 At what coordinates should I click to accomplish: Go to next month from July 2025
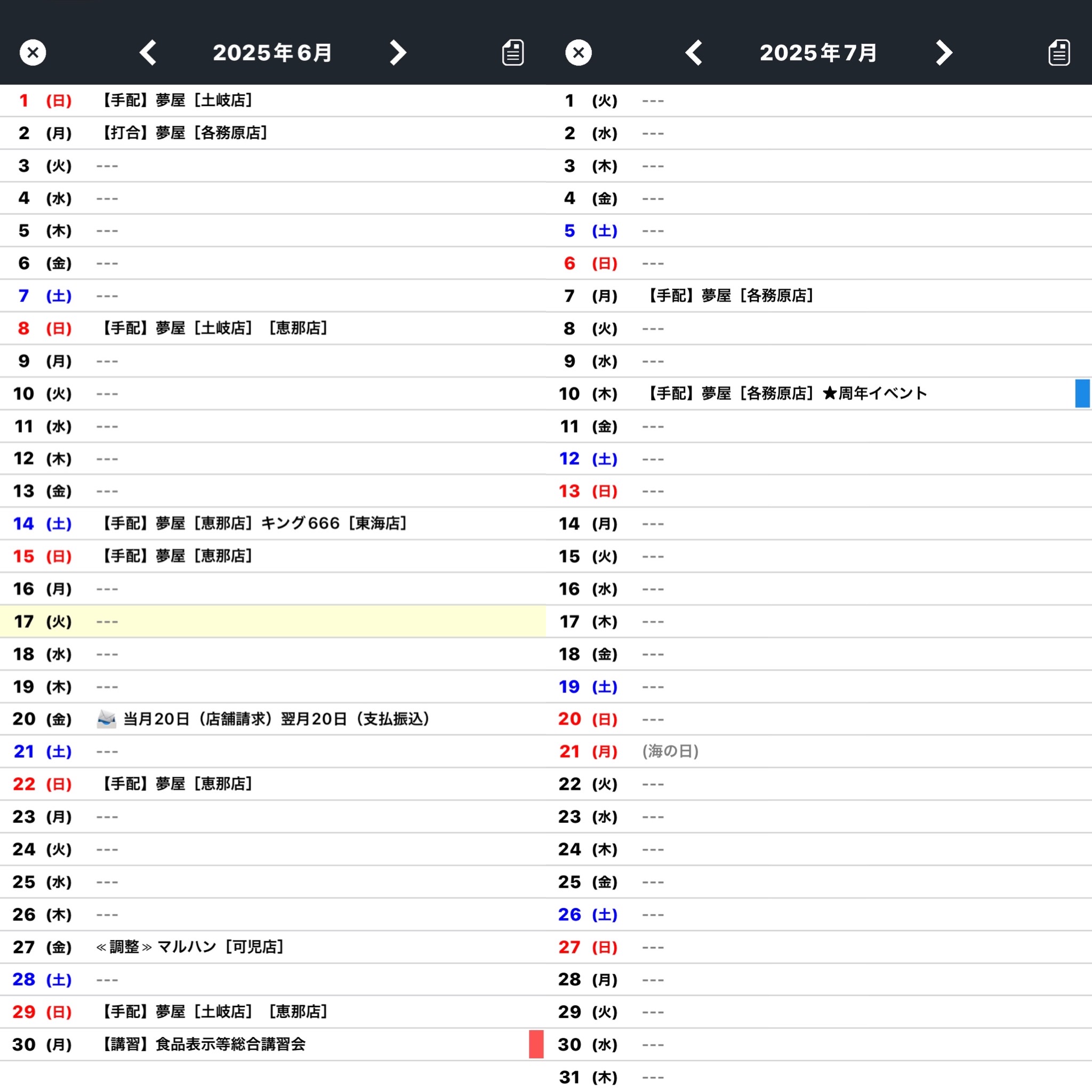944,53
